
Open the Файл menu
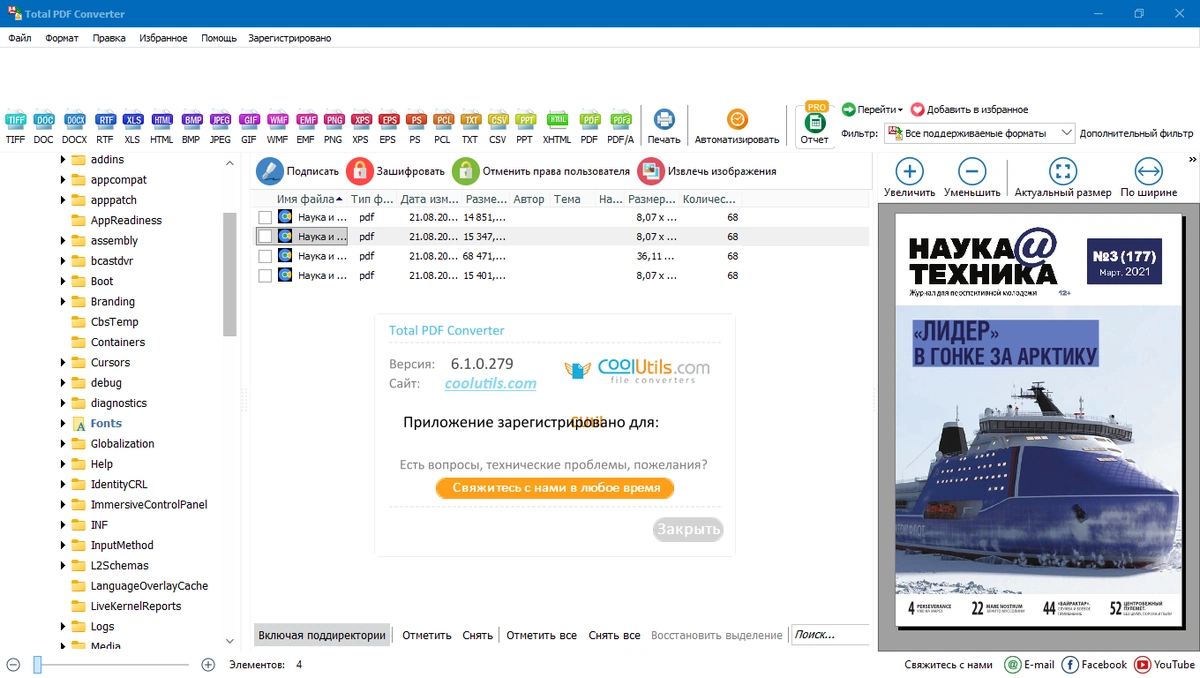click(20, 38)
